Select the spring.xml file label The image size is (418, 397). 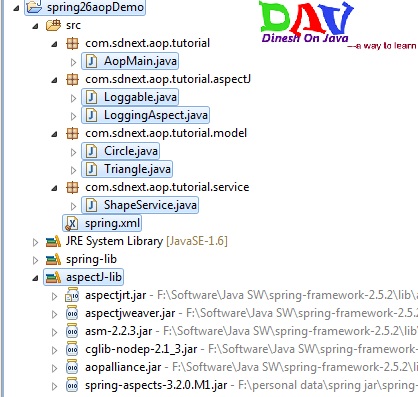pos(113,223)
